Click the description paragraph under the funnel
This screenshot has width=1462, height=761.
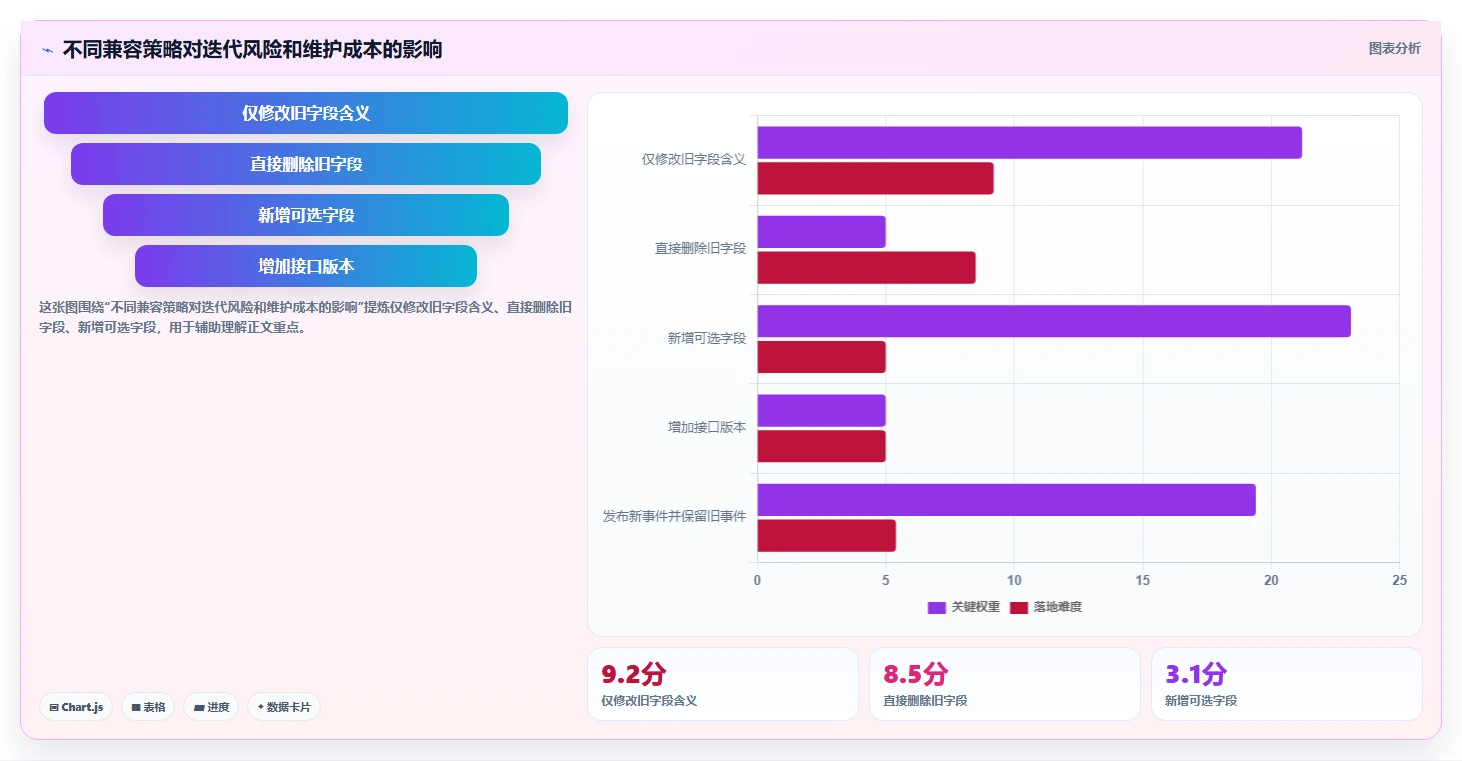coord(305,317)
